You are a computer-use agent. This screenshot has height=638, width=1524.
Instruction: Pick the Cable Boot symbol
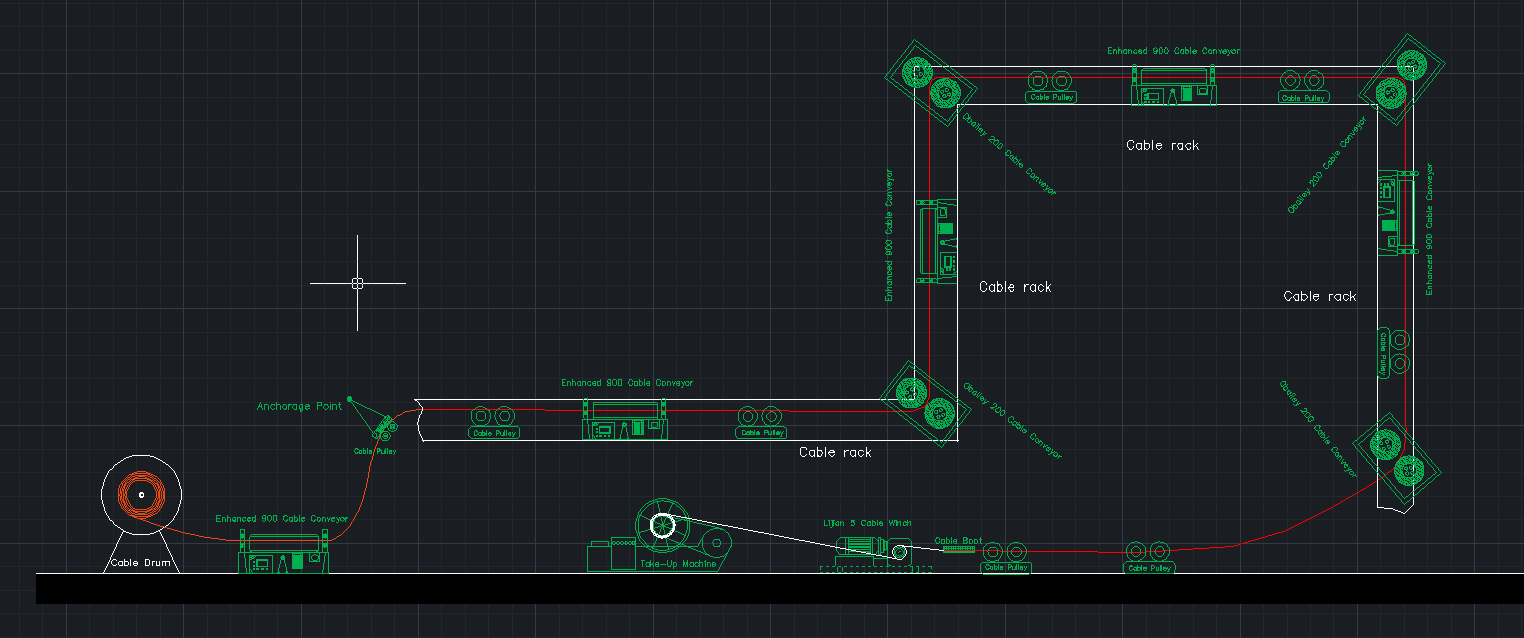pos(958,548)
